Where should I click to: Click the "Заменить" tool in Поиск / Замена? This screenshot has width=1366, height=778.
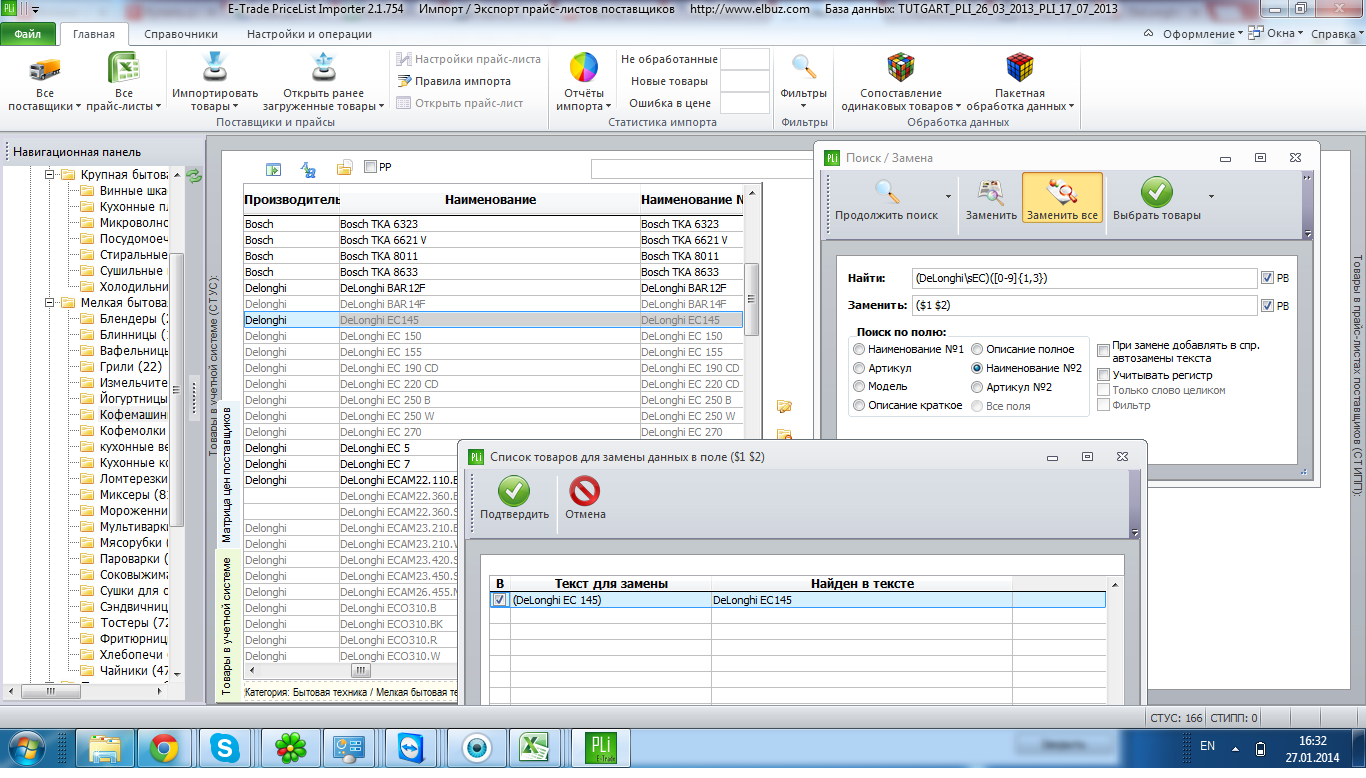click(991, 199)
